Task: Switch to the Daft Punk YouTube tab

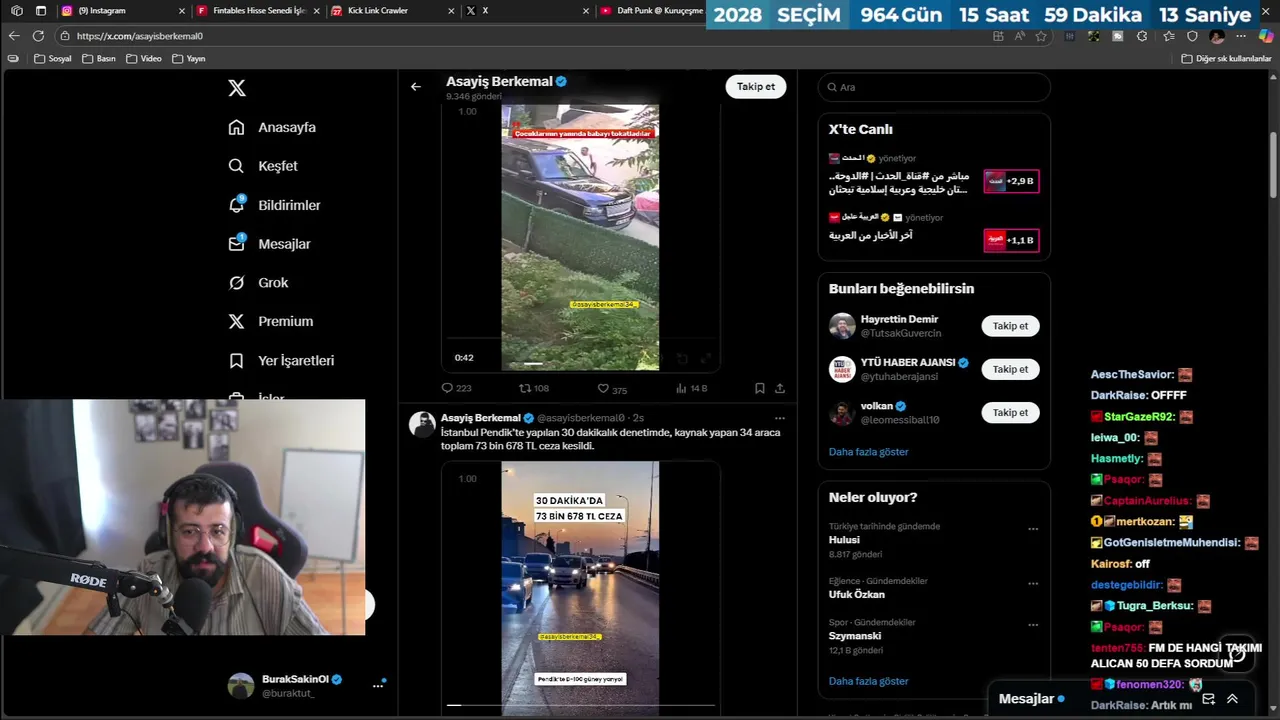Action: click(652, 11)
